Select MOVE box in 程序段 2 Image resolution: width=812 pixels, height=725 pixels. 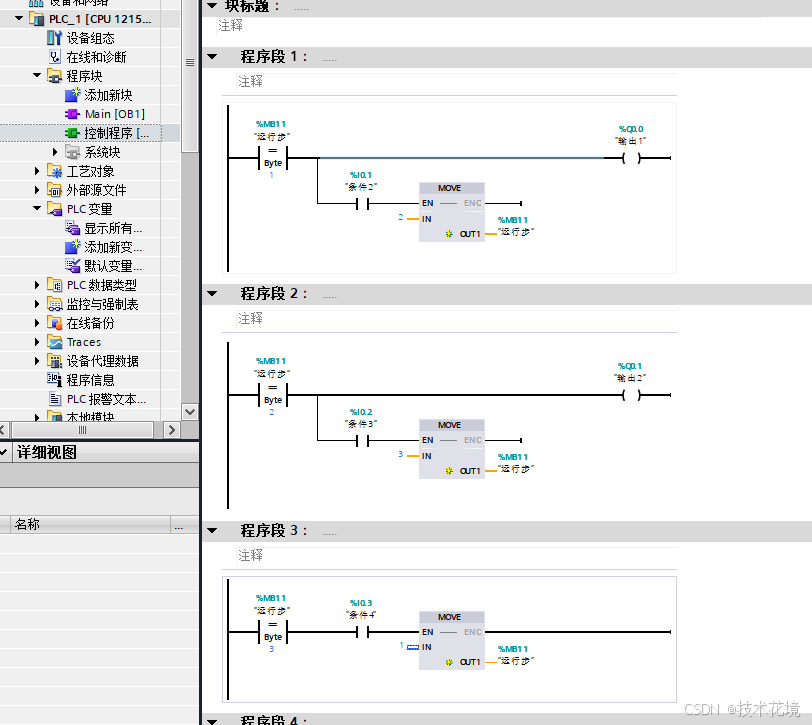click(x=452, y=449)
